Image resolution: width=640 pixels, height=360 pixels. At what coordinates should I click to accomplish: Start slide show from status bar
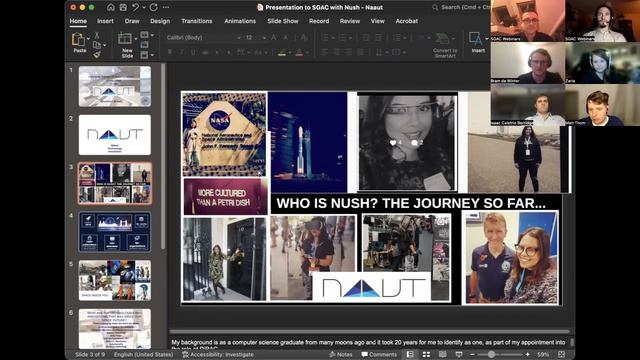[459, 354]
